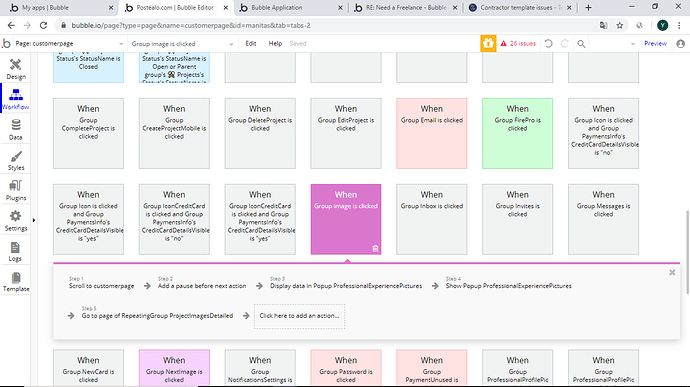Open the Plugins section
This screenshot has height=387, width=690.
[15, 190]
